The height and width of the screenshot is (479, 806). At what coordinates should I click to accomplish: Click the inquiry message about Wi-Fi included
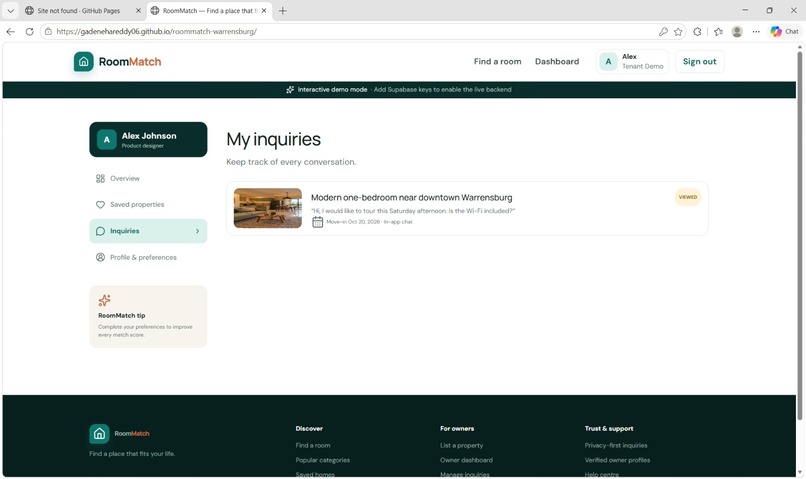pos(413,211)
